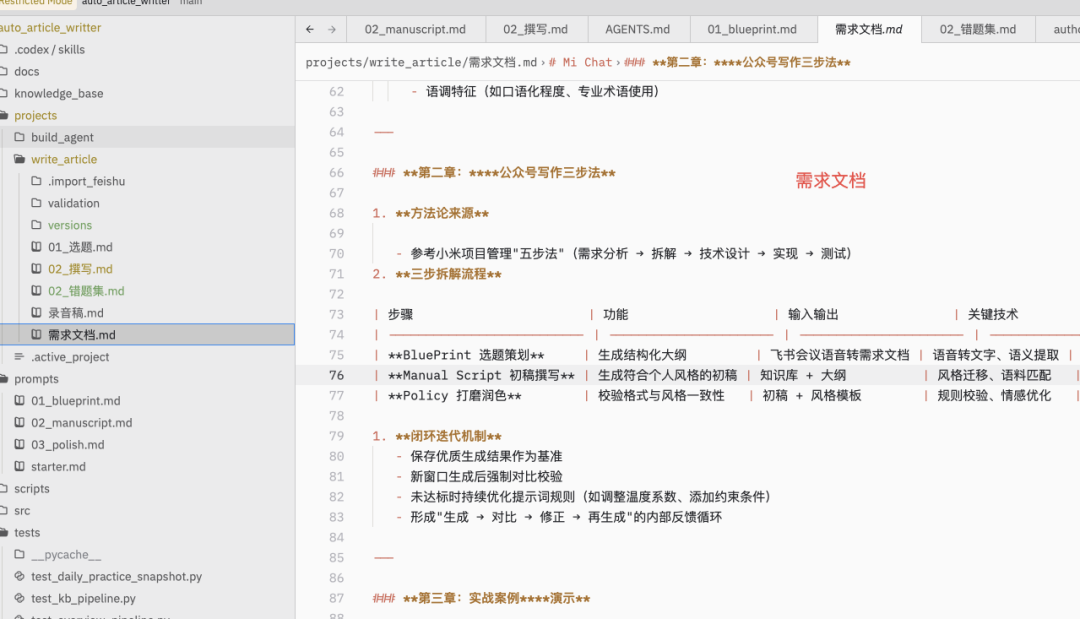Collapse the tests folder
This screenshot has height=619, width=1080.
[x=27, y=532]
